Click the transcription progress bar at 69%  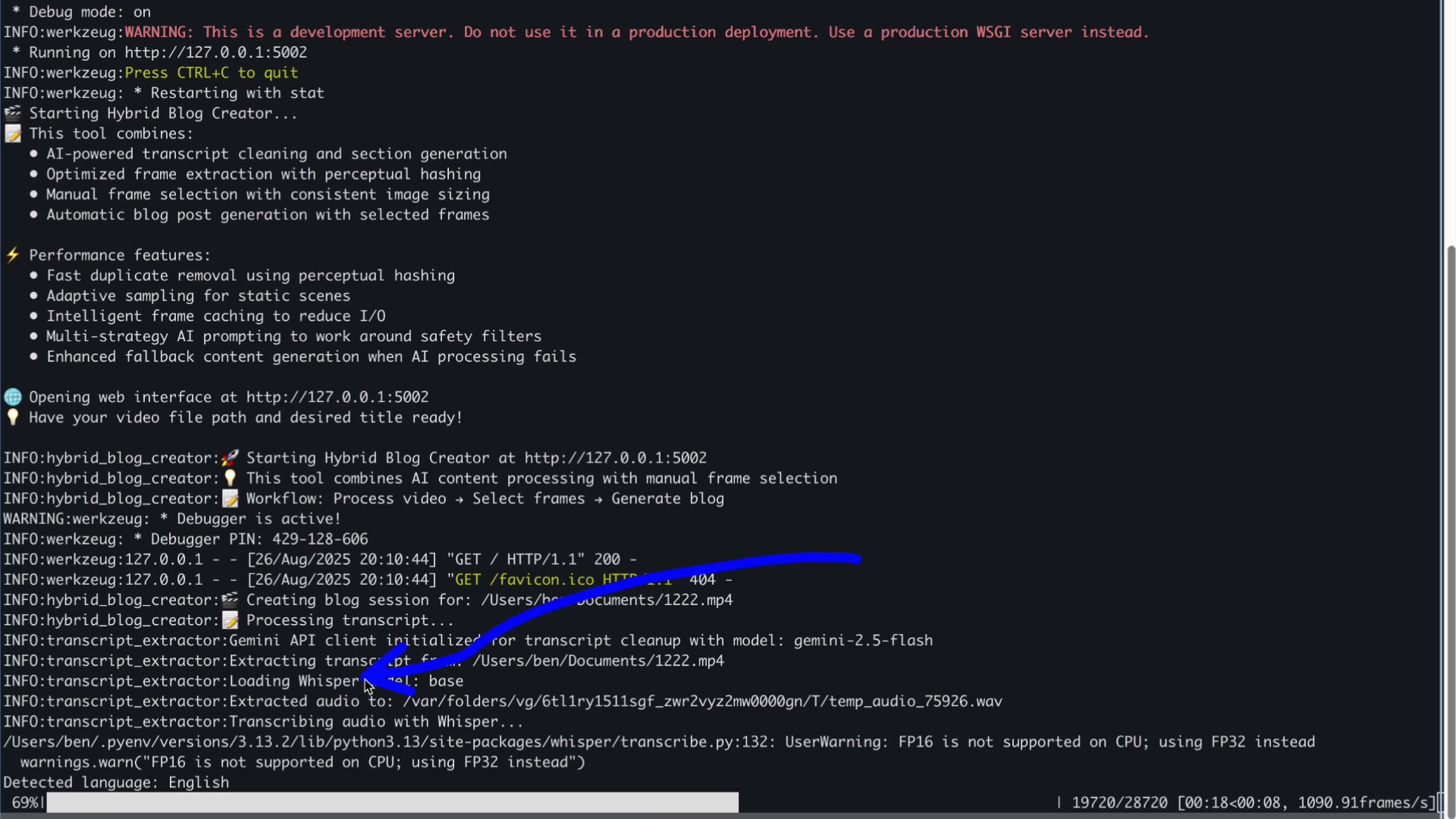pos(392,802)
